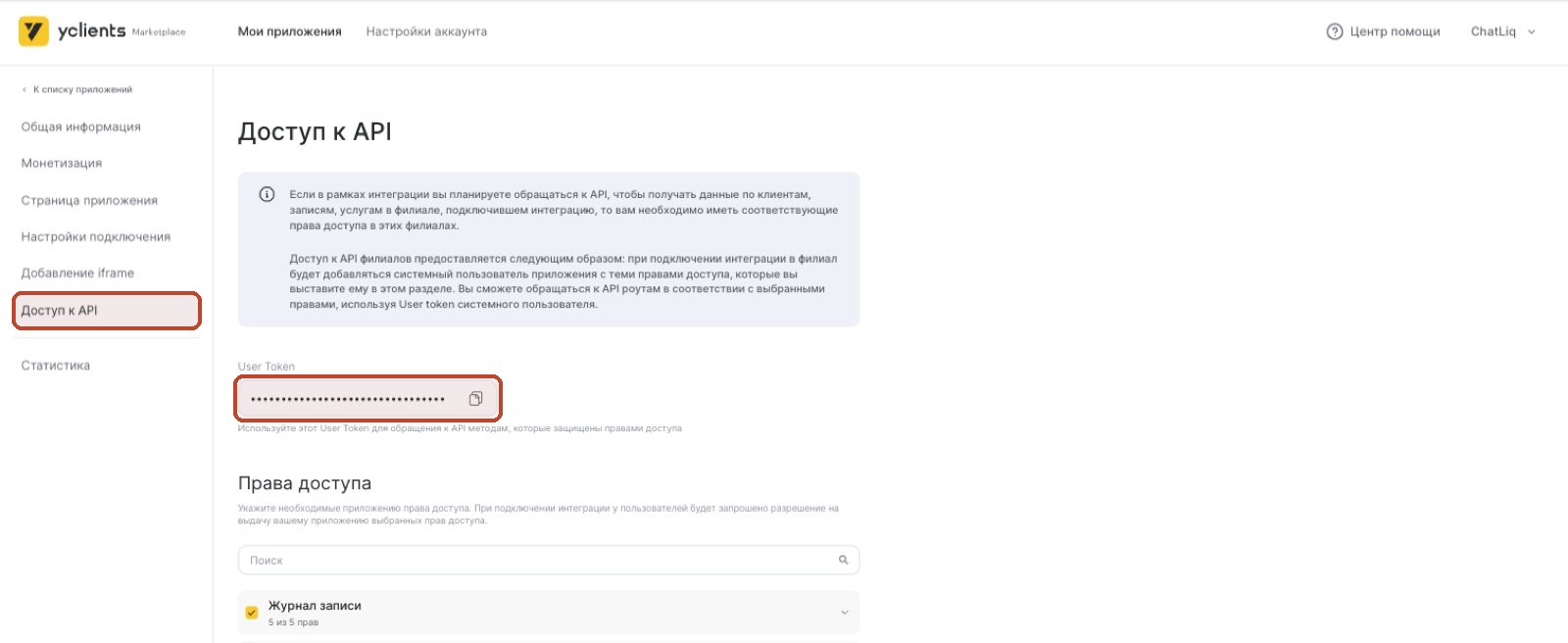Select Настройки подключения in sidebar
This screenshot has width=1568, height=643.
96,236
